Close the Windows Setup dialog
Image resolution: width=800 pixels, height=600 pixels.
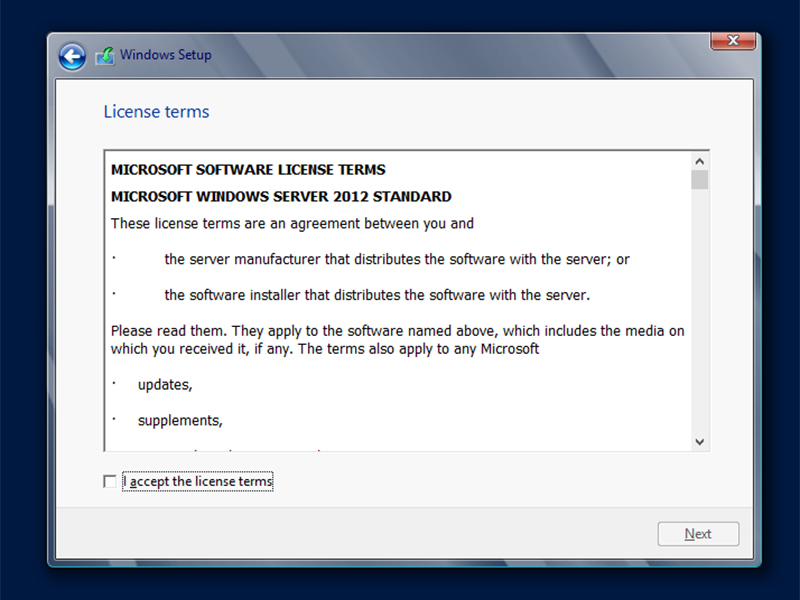point(733,41)
